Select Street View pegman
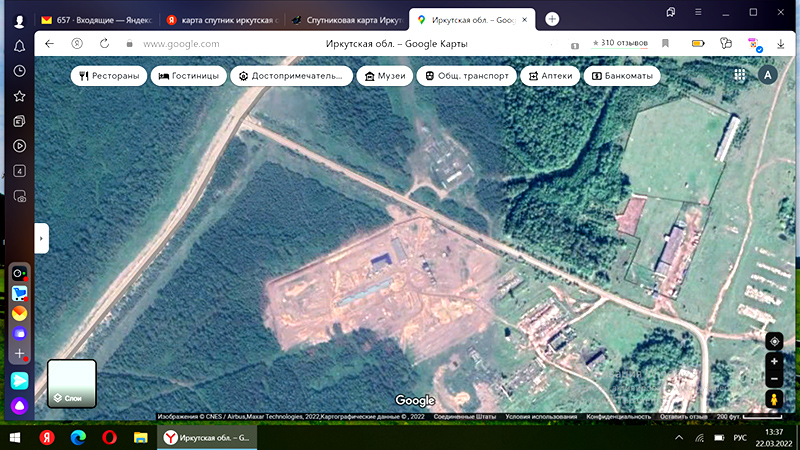 coord(774,399)
